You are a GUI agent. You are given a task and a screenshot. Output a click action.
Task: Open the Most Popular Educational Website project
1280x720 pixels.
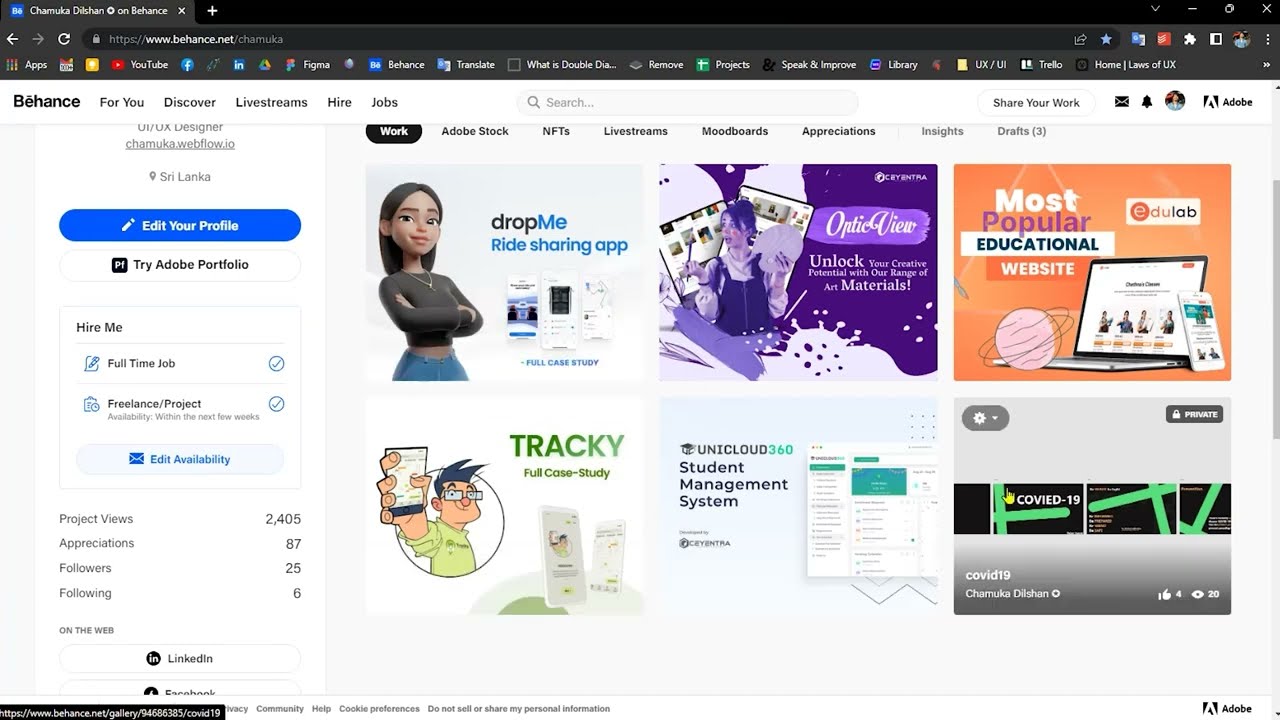[x=1092, y=272]
